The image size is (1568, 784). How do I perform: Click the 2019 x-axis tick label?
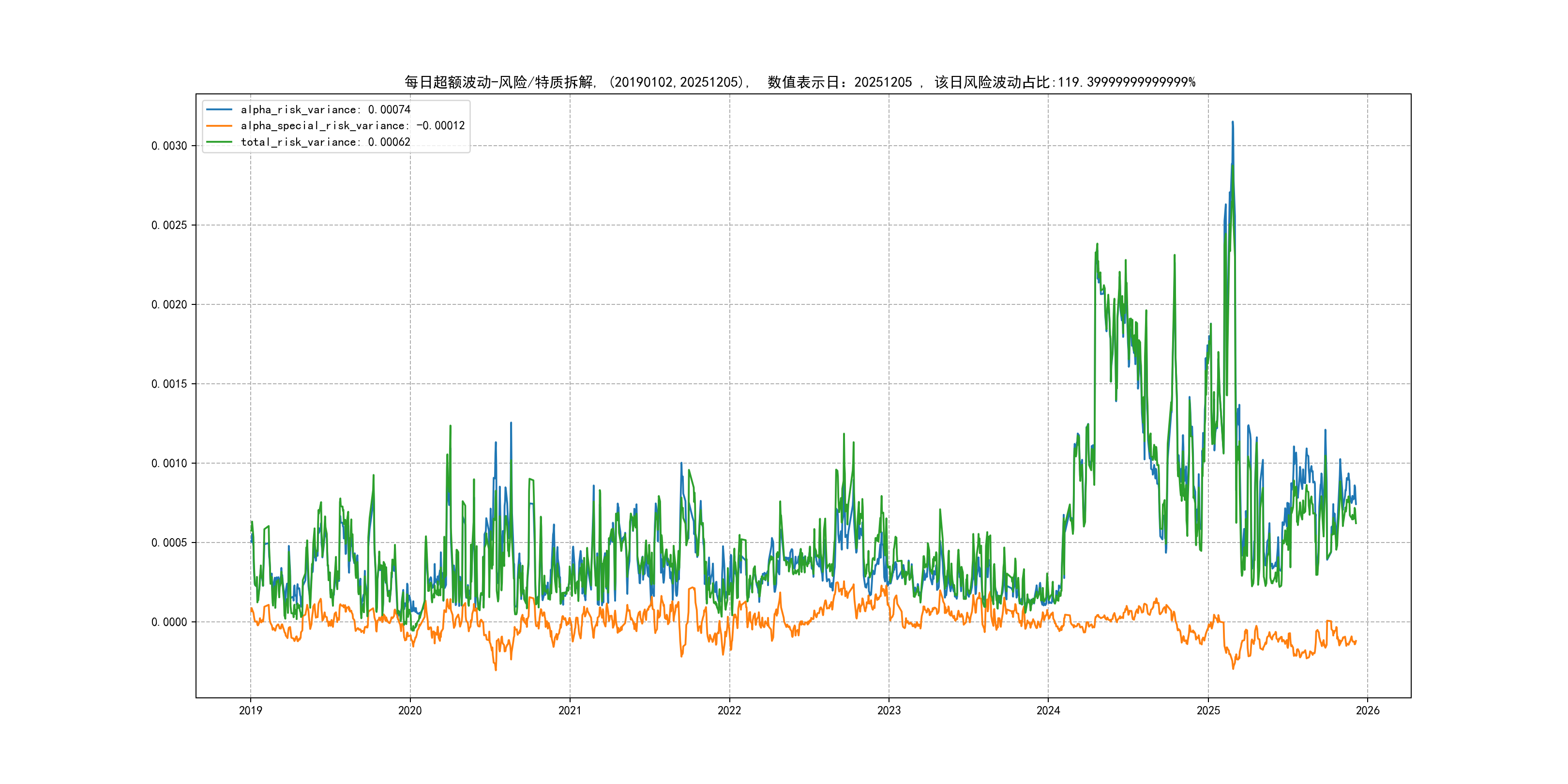point(250,710)
